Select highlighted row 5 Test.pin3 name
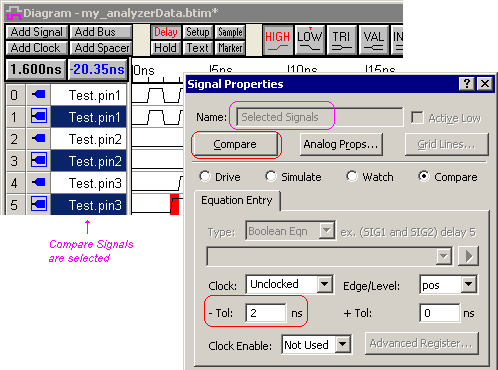 [89, 204]
